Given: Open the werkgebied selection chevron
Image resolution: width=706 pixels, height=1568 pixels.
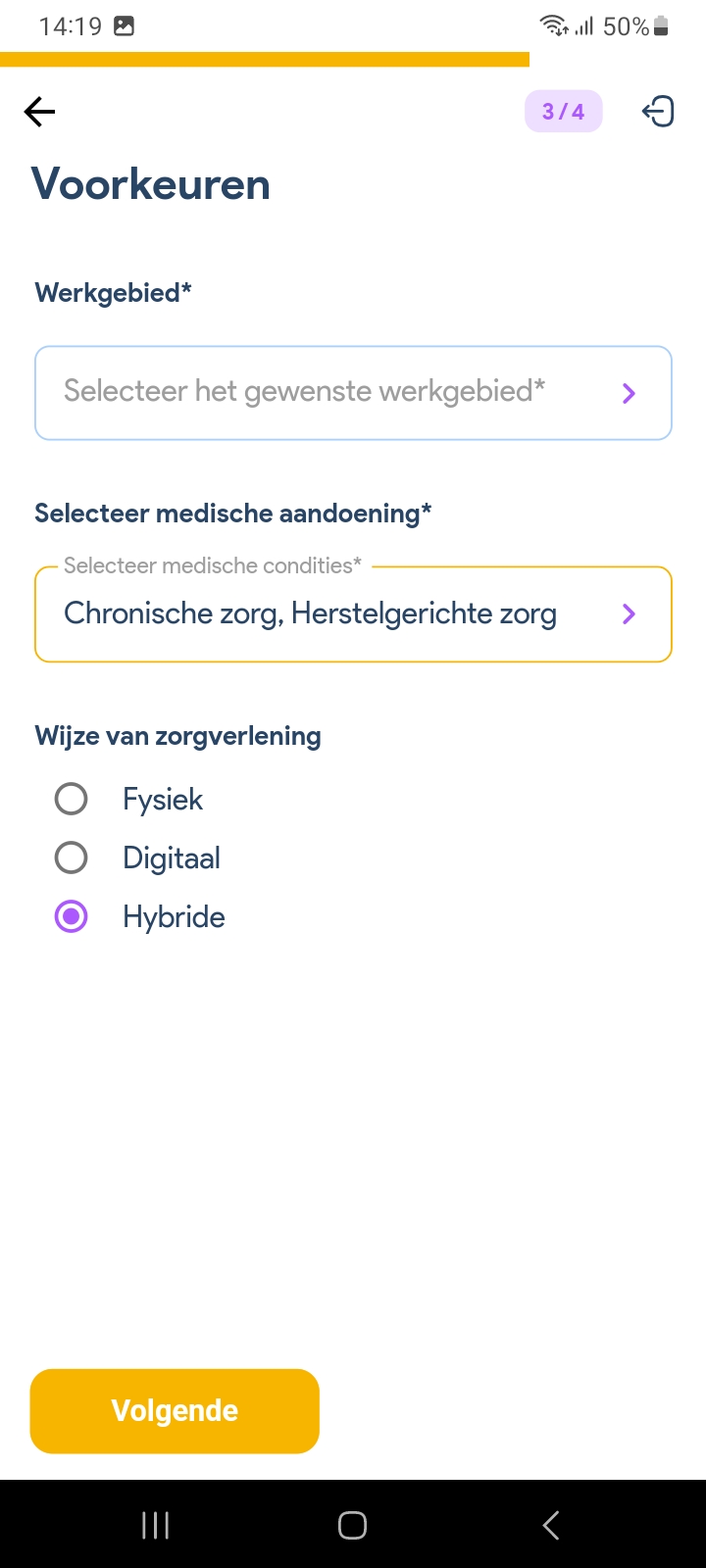Looking at the screenshot, I should pos(629,393).
